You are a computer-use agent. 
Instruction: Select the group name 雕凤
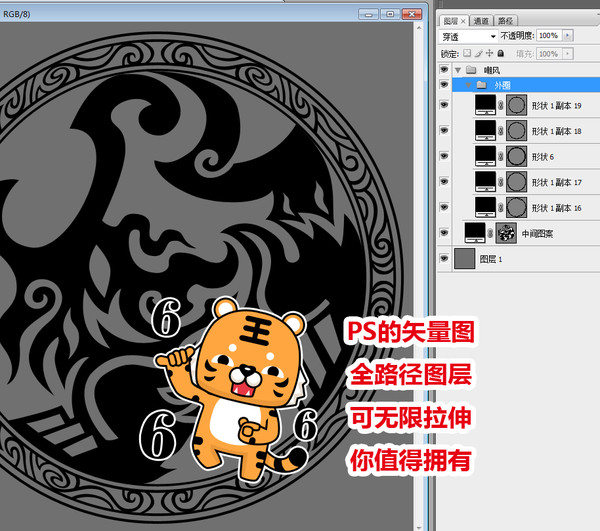point(492,70)
